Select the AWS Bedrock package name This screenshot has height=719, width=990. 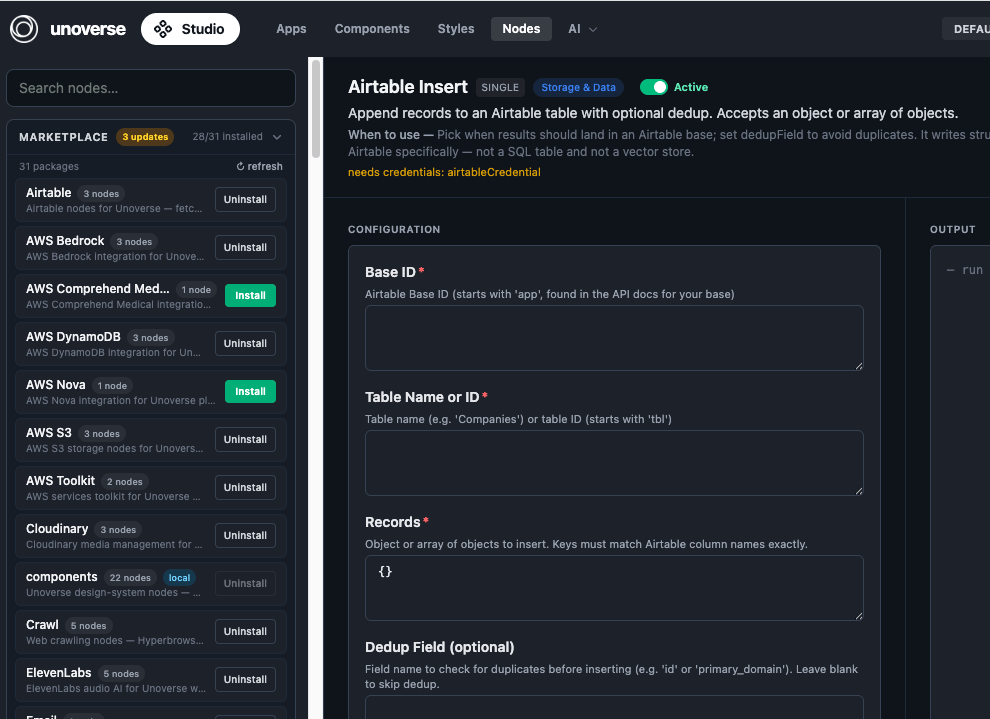click(x=65, y=241)
